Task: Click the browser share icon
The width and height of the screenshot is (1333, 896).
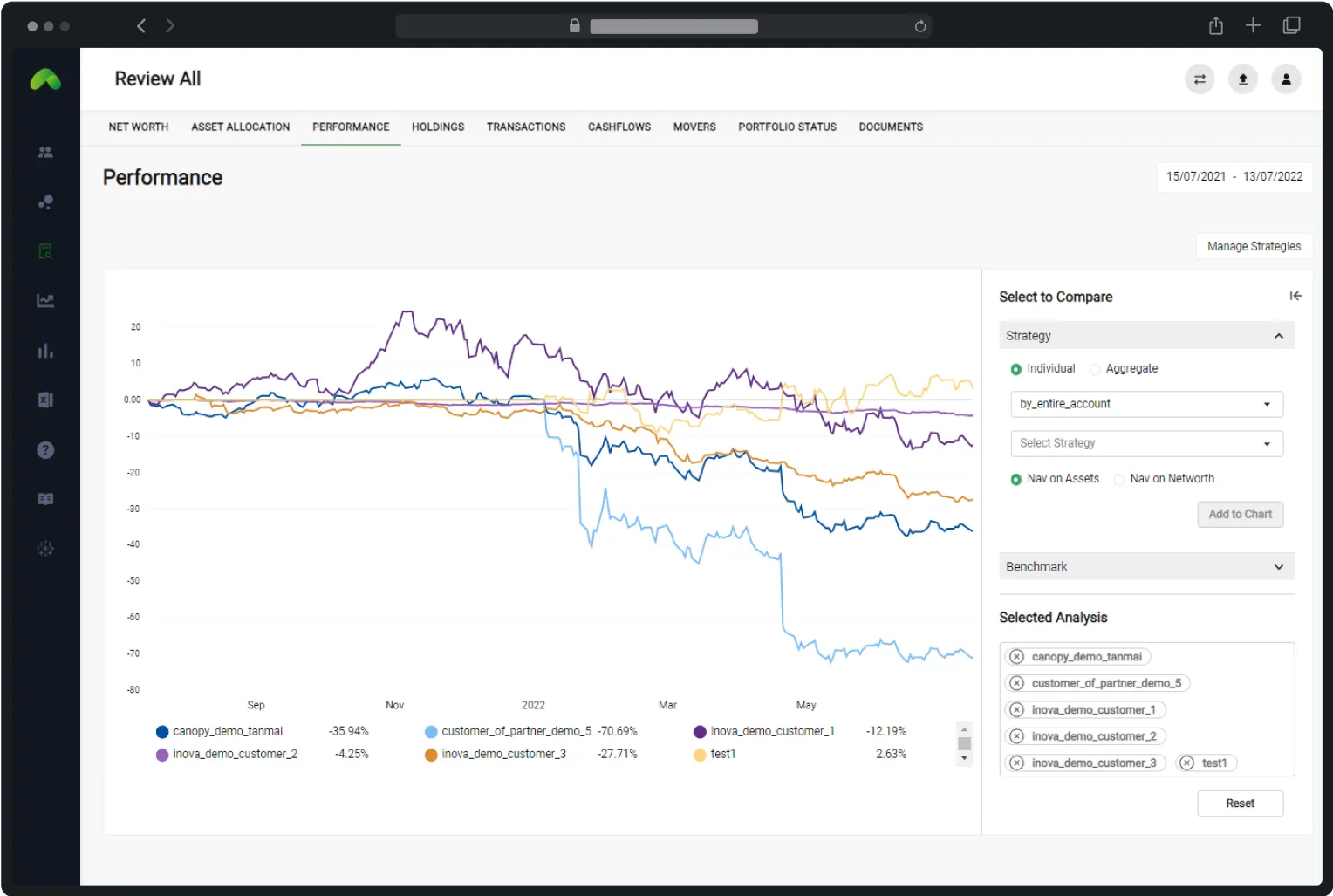Action: (1216, 26)
